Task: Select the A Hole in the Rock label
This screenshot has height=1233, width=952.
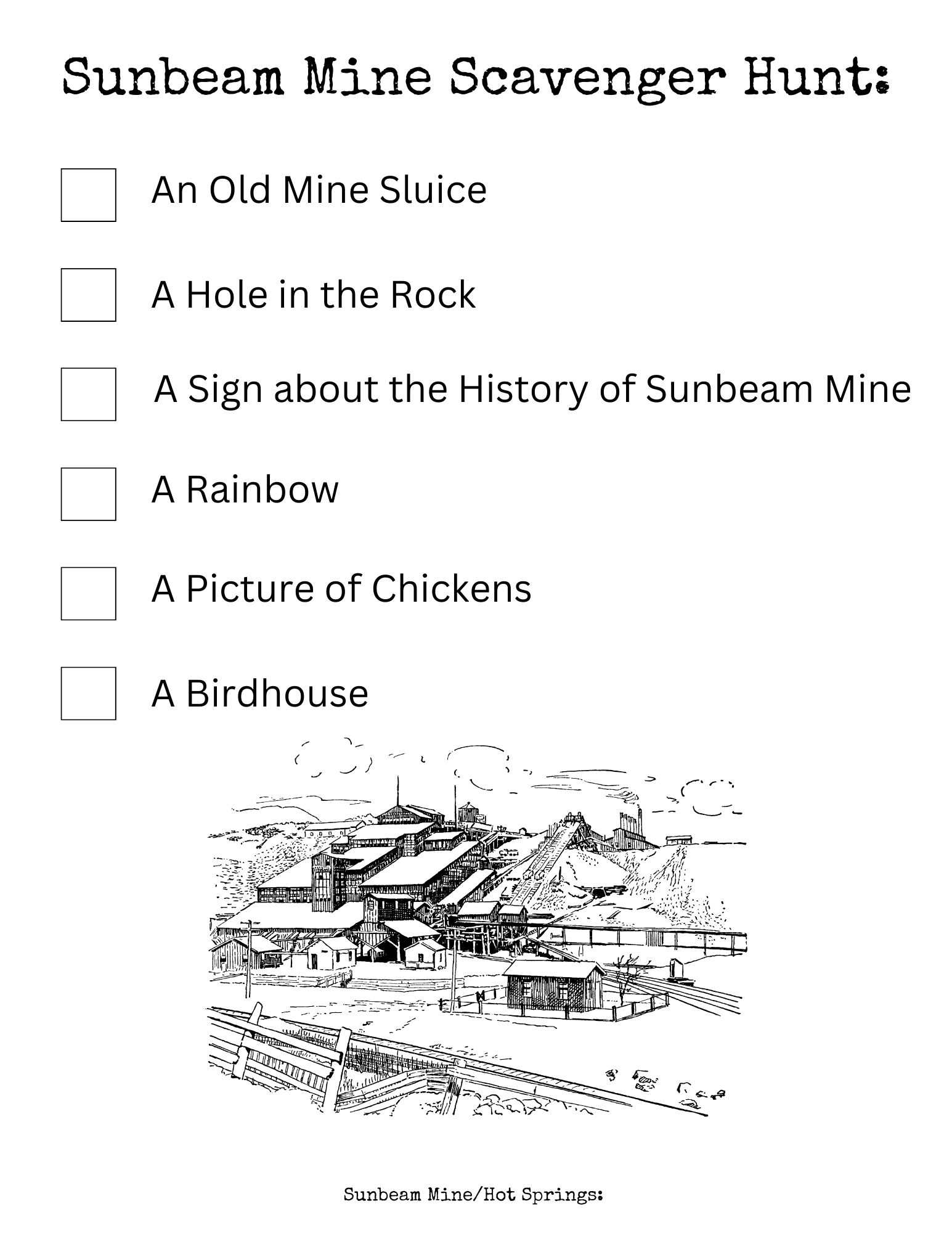Action: click(313, 295)
